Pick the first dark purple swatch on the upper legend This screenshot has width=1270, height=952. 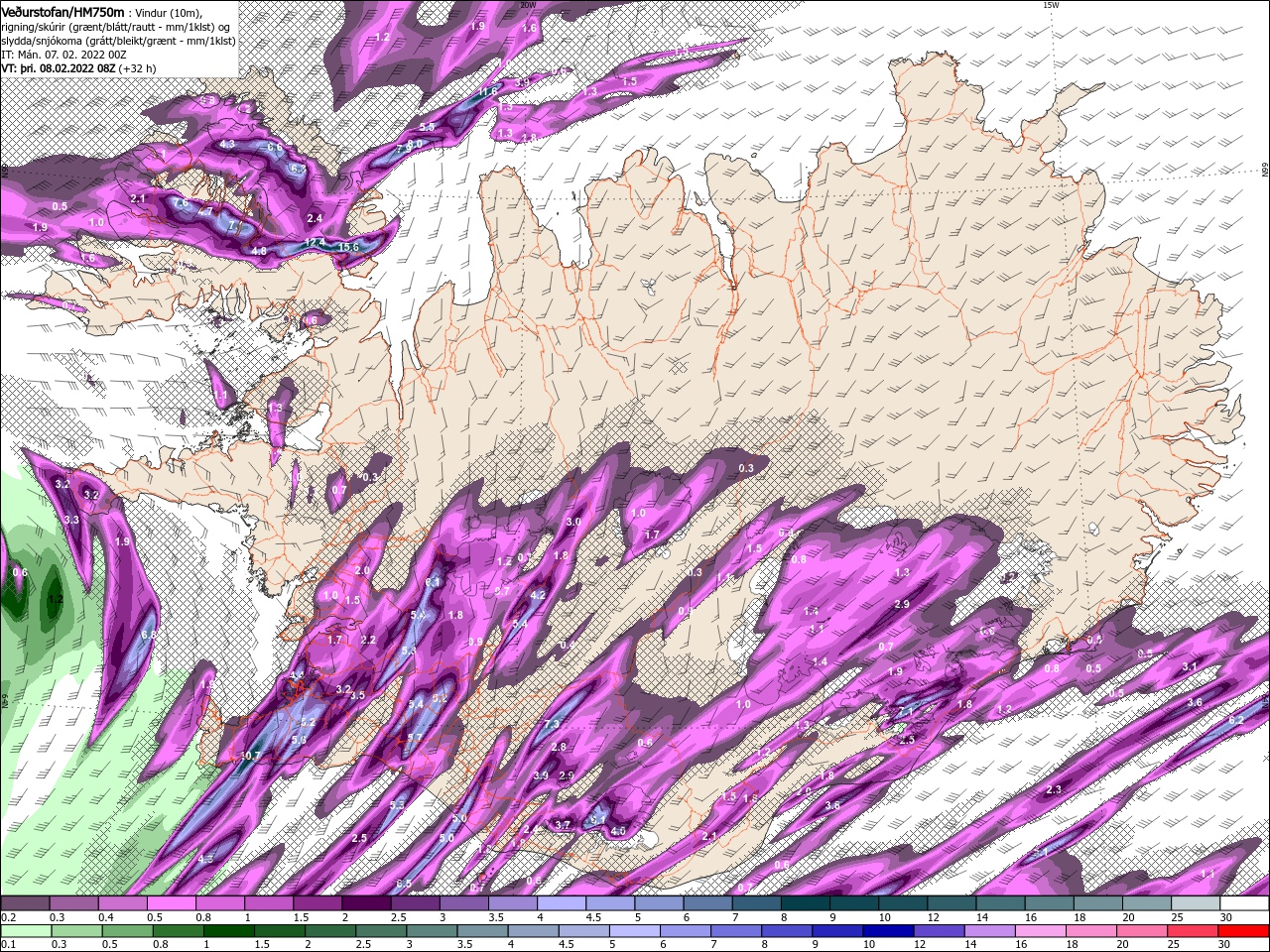click(x=24, y=903)
